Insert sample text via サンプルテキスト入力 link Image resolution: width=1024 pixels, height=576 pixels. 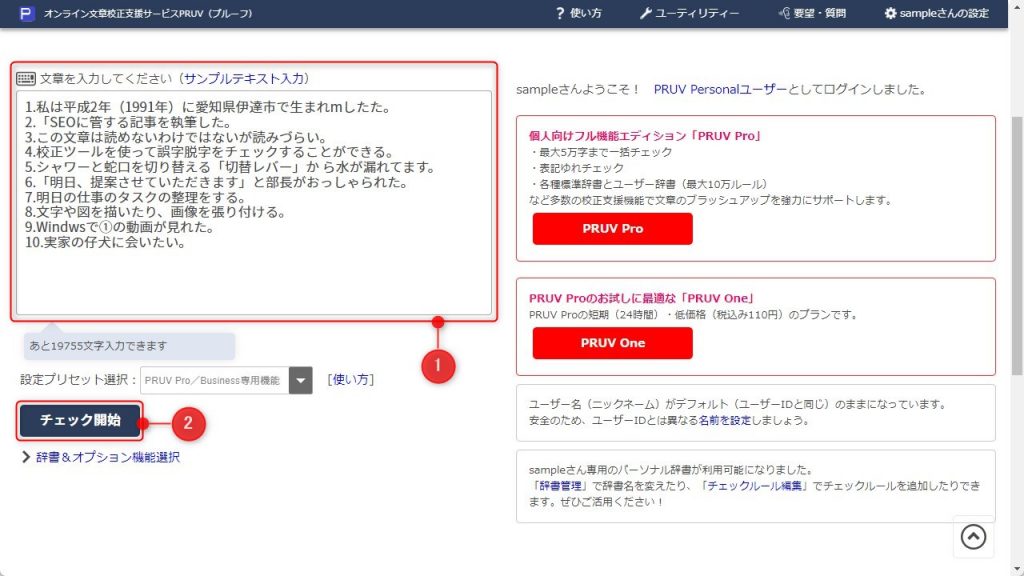click(246, 79)
